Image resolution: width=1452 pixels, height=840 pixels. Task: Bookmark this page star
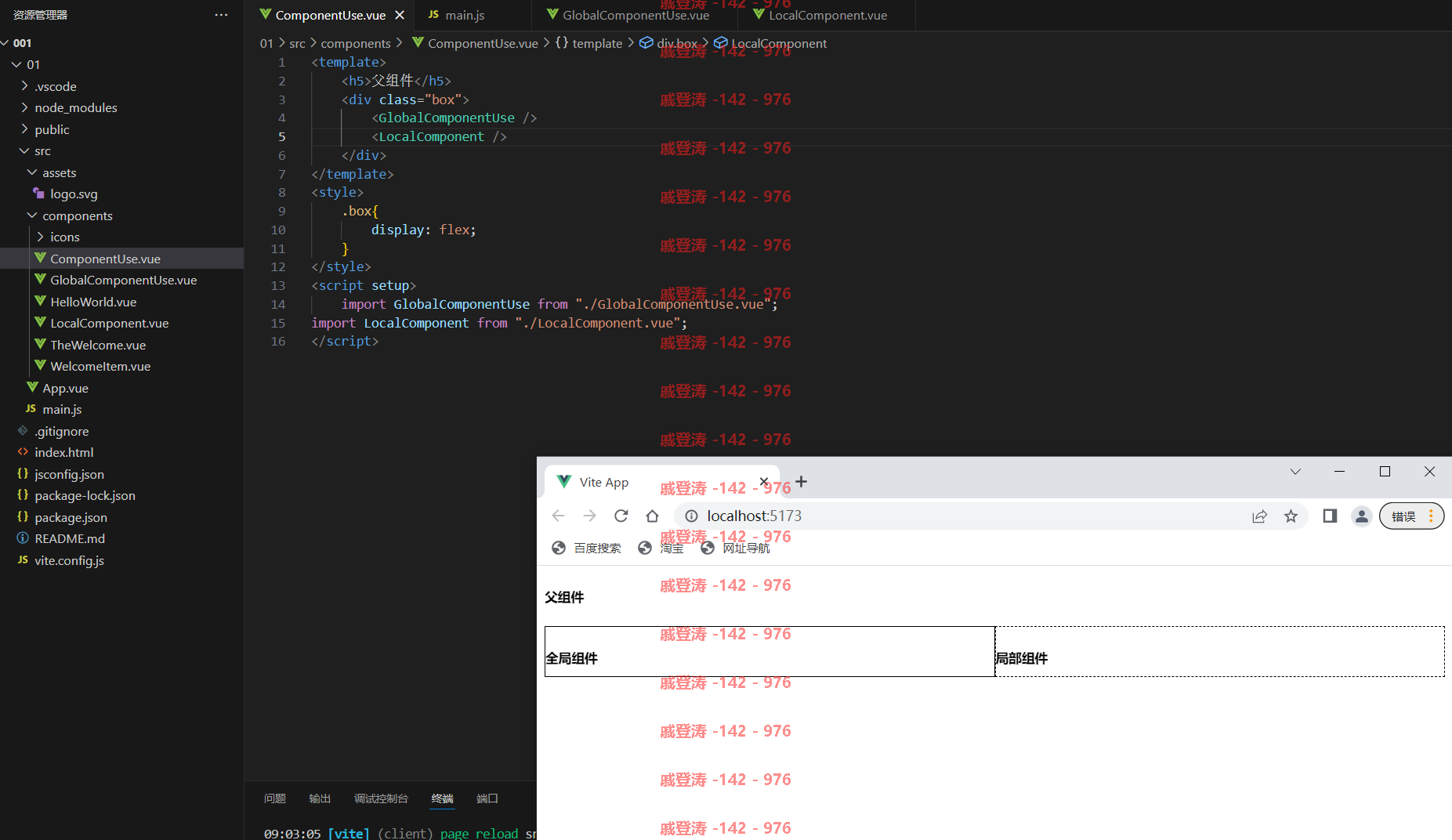click(x=1291, y=516)
